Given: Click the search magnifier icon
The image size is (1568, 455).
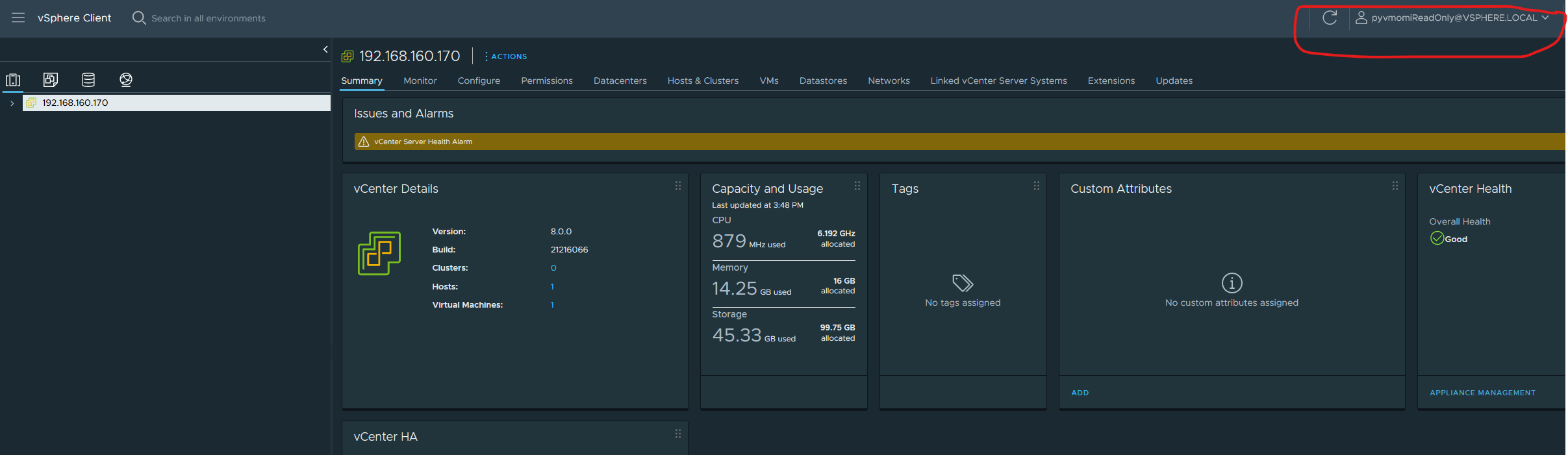Looking at the screenshot, I should (139, 18).
